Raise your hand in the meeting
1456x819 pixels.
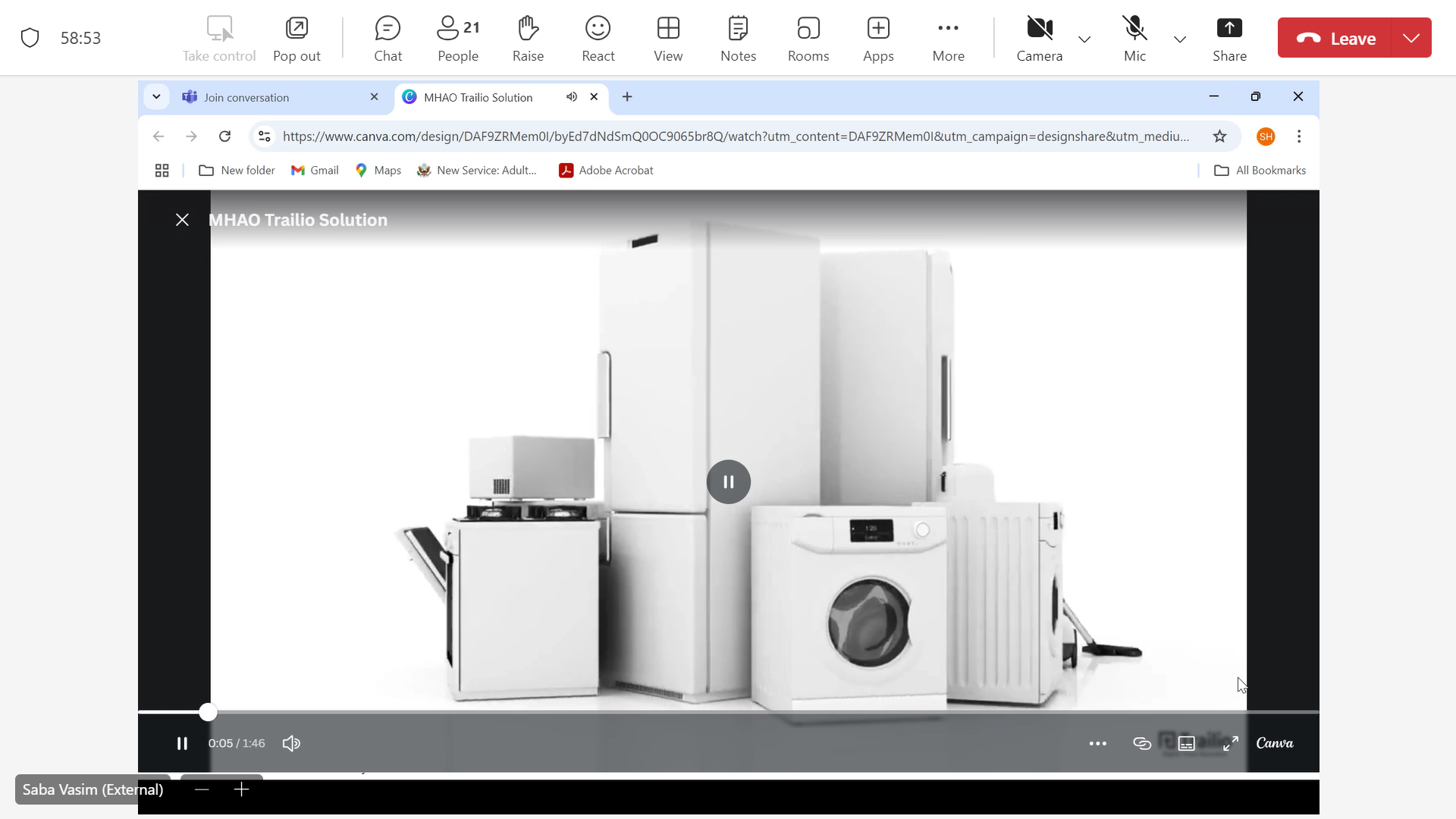tap(528, 38)
